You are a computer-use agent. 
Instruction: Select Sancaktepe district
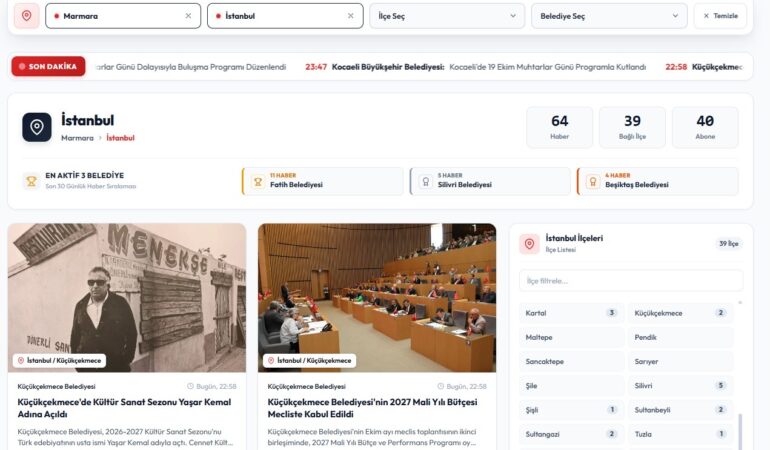pyautogui.click(x=572, y=362)
